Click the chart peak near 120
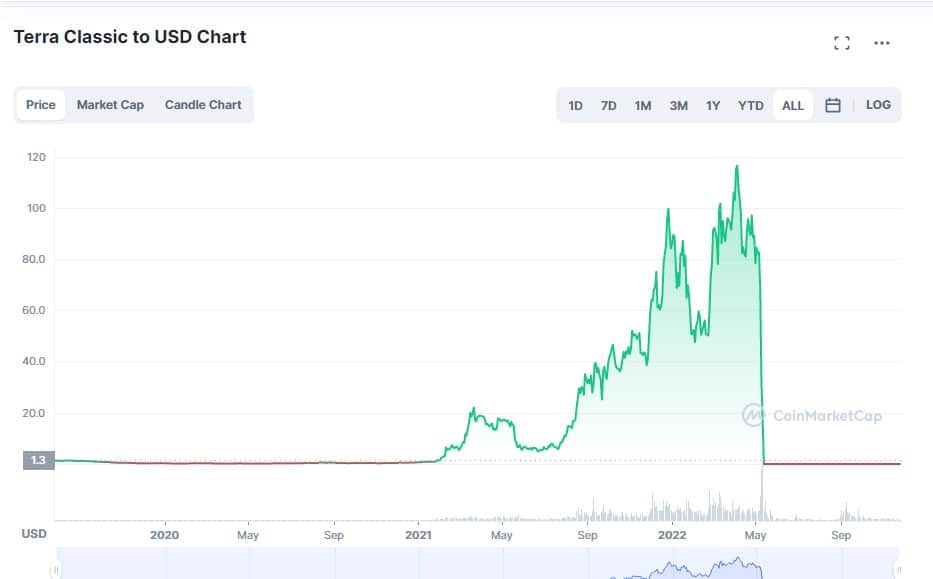 click(x=737, y=167)
